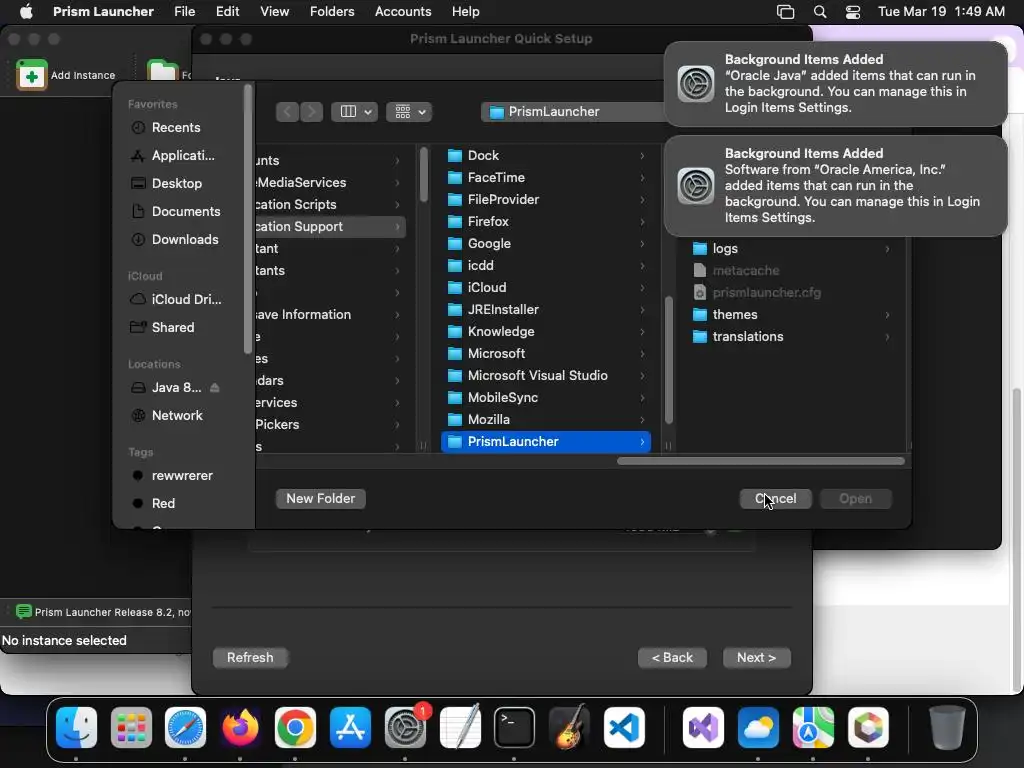Open Control Center in the menu bar
Viewport: 1024px width, 768px height.
[852, 12]
